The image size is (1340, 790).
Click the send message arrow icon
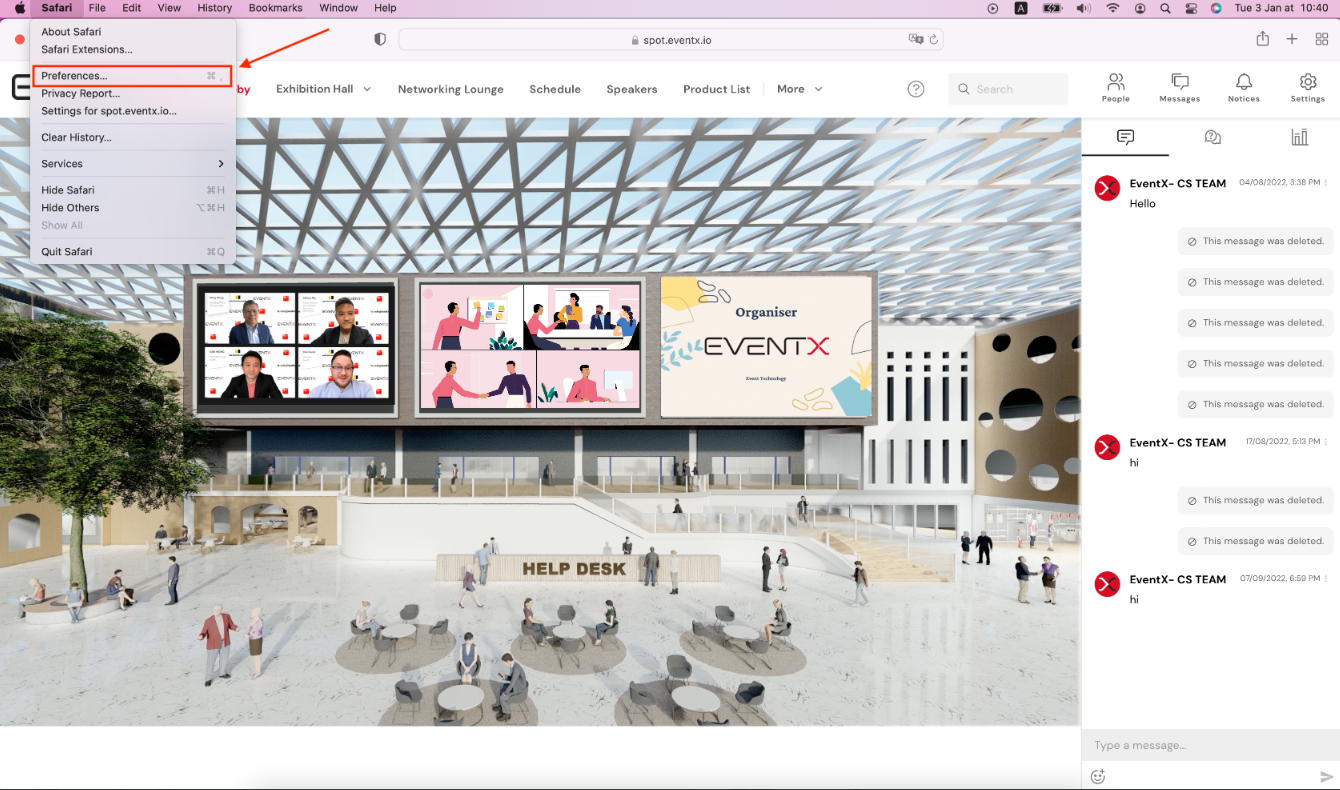click(x=1326, y=776)
